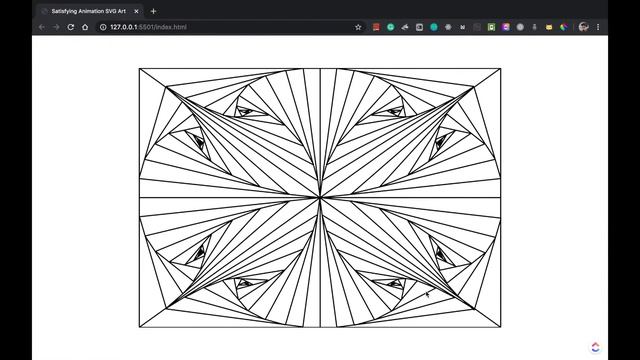Open the rainbow-colored extension
Image resolution: width=640 pixels, height=360 pixels.
(564, 27)
